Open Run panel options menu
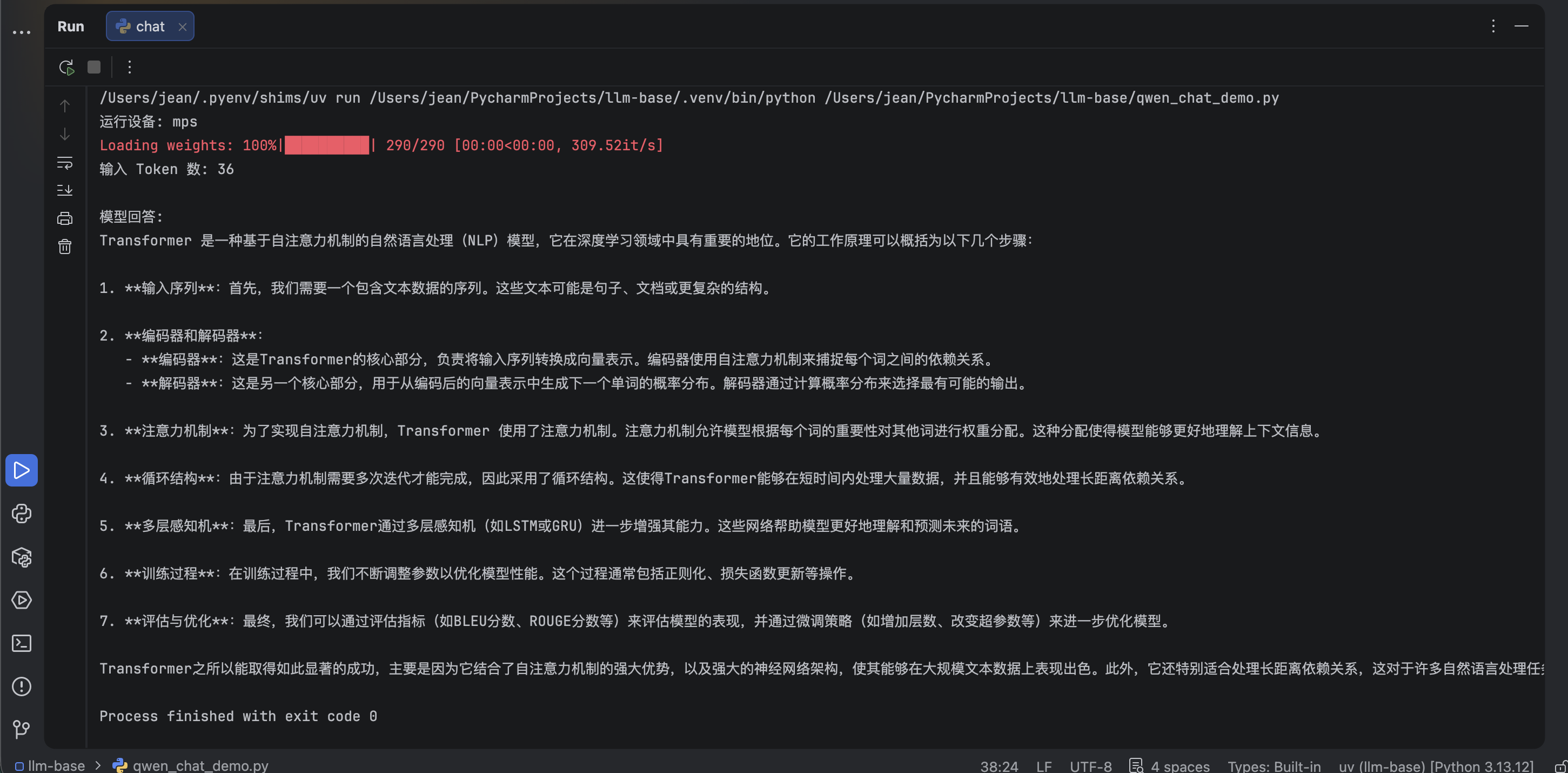This screenshot has height=773, width=1568. [x=1492, y=26]
